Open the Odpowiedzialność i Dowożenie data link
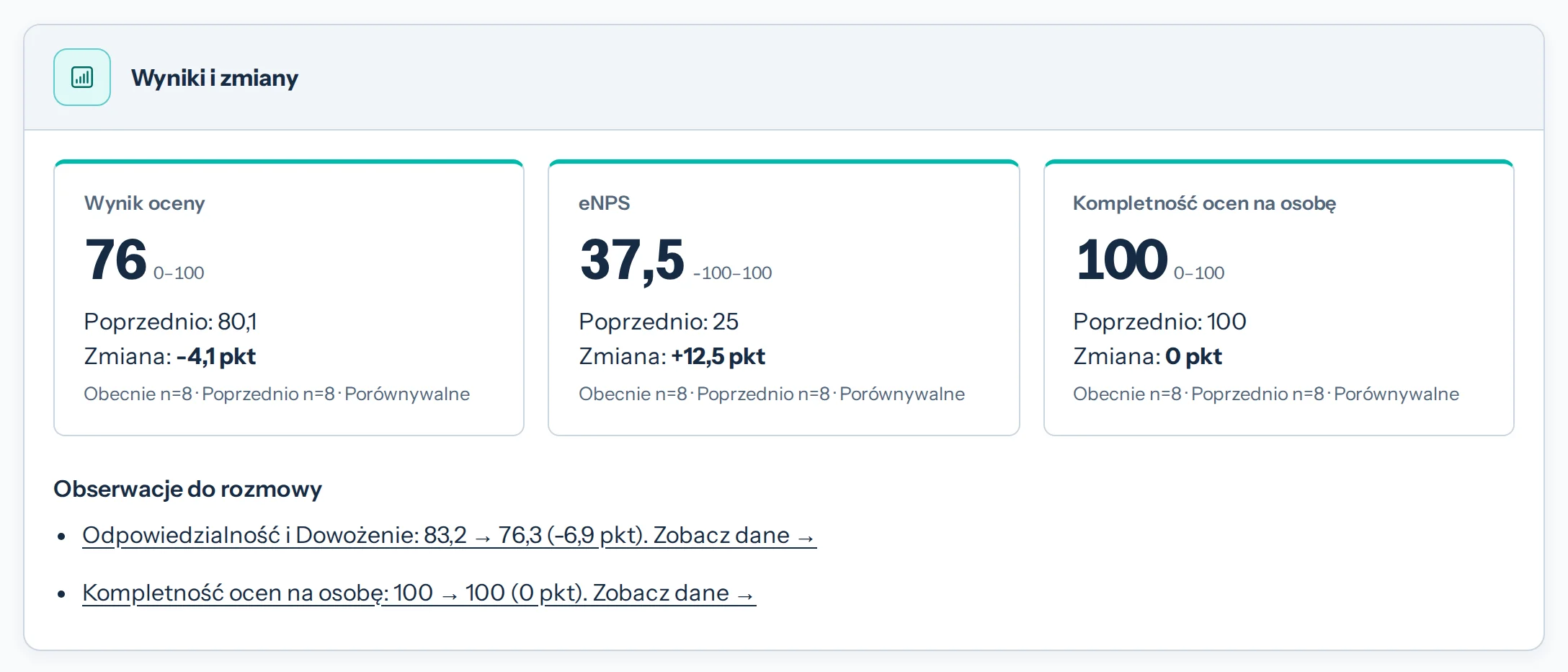The width and height of the screenshot is (1568, 672). pos(449,535)
